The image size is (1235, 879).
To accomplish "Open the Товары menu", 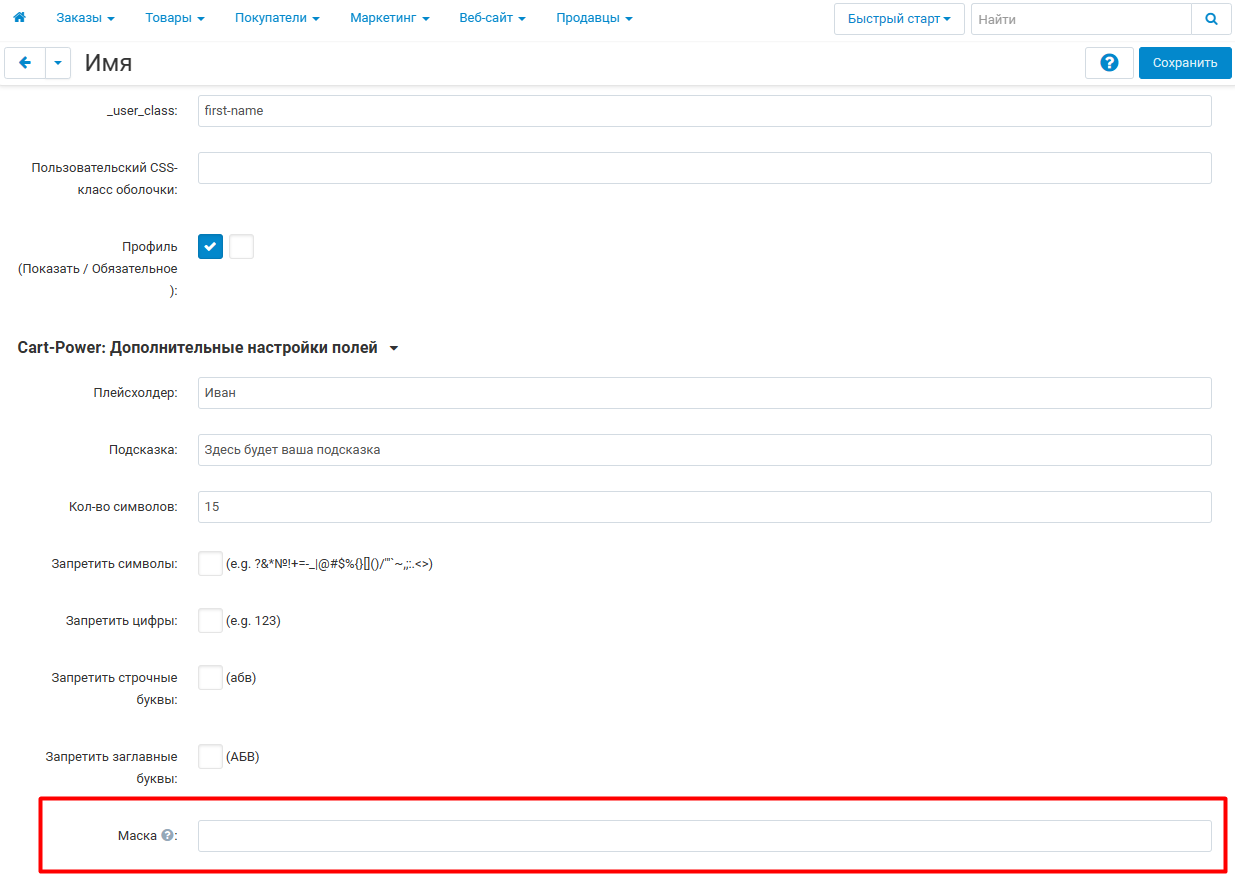I will [x=175, y=18].
